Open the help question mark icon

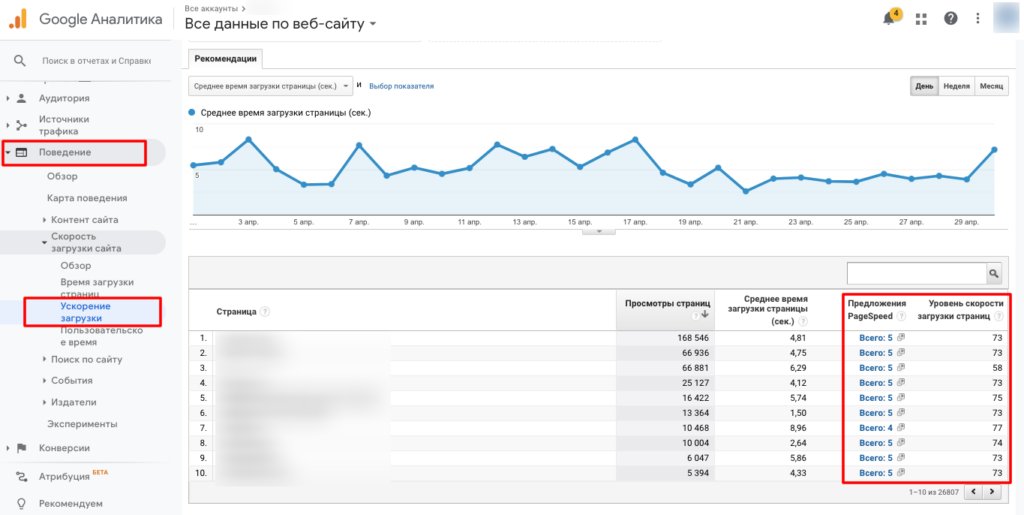click(x=950, y=18)
